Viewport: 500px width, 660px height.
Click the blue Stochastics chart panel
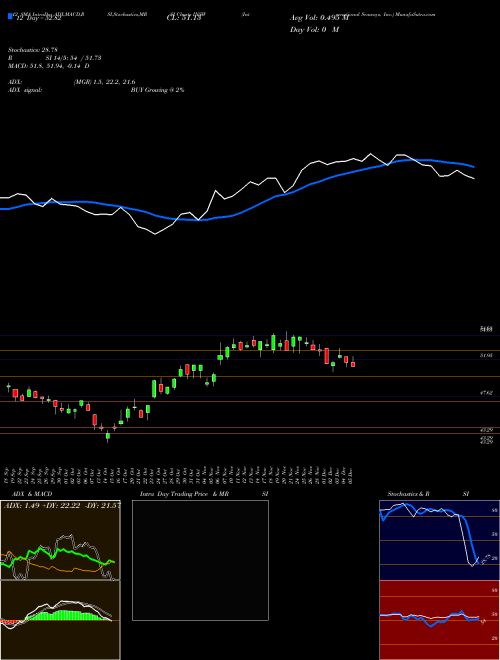click(439, 540)
